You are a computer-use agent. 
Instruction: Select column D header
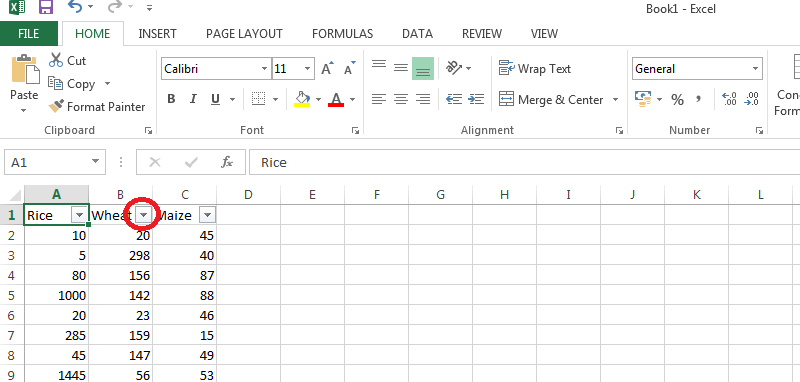[248, 194]
